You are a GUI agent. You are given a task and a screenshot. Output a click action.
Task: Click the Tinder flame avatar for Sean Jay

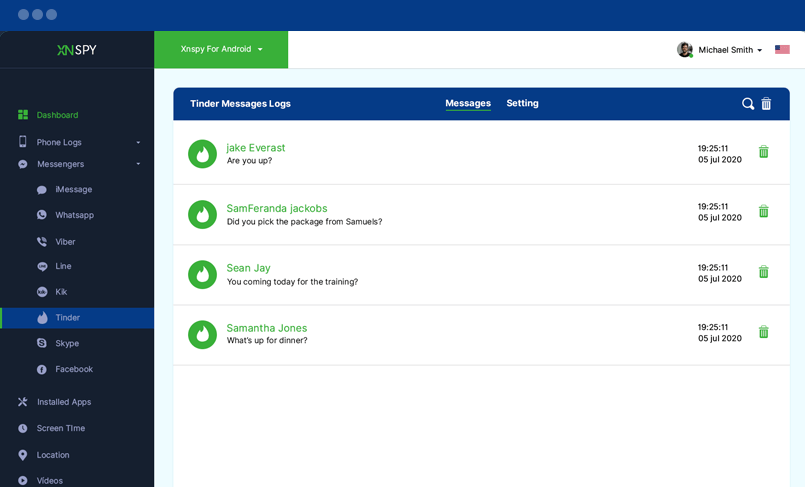[x=203, y=274]
